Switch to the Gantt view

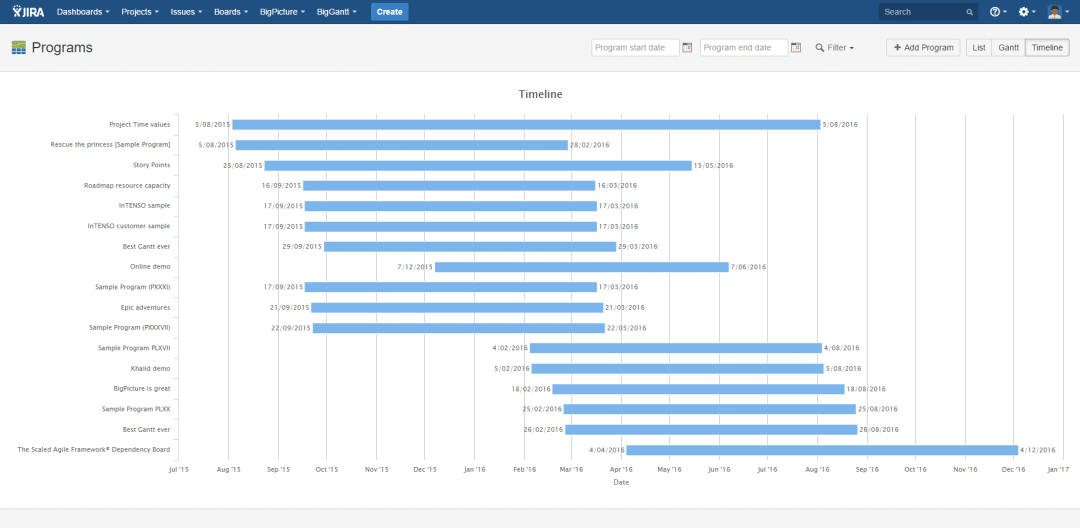[x=1008, y=47]
